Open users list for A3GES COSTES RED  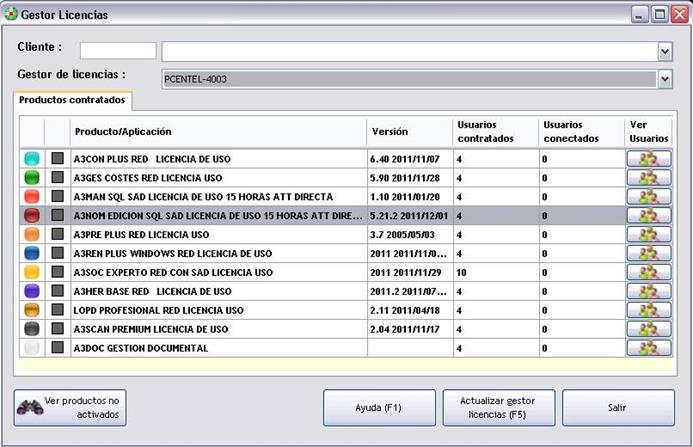pos(648,177)
